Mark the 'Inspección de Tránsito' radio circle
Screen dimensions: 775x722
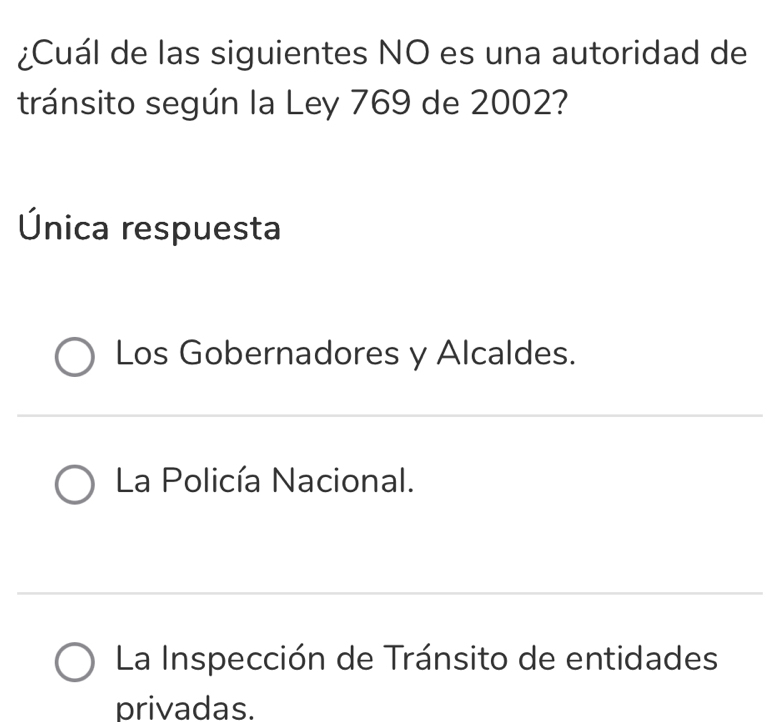point(75,662)
